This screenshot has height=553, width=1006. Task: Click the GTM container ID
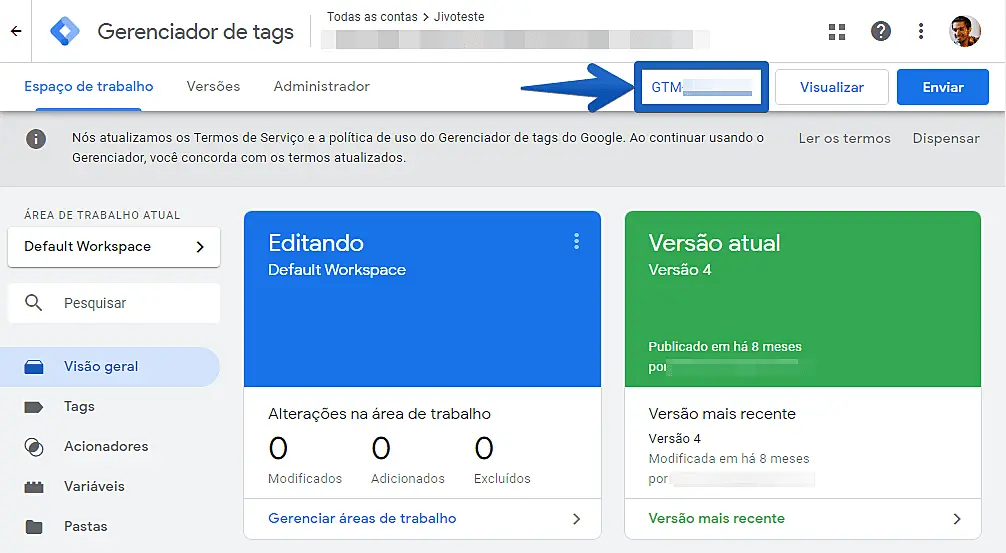tap(701, 87)
